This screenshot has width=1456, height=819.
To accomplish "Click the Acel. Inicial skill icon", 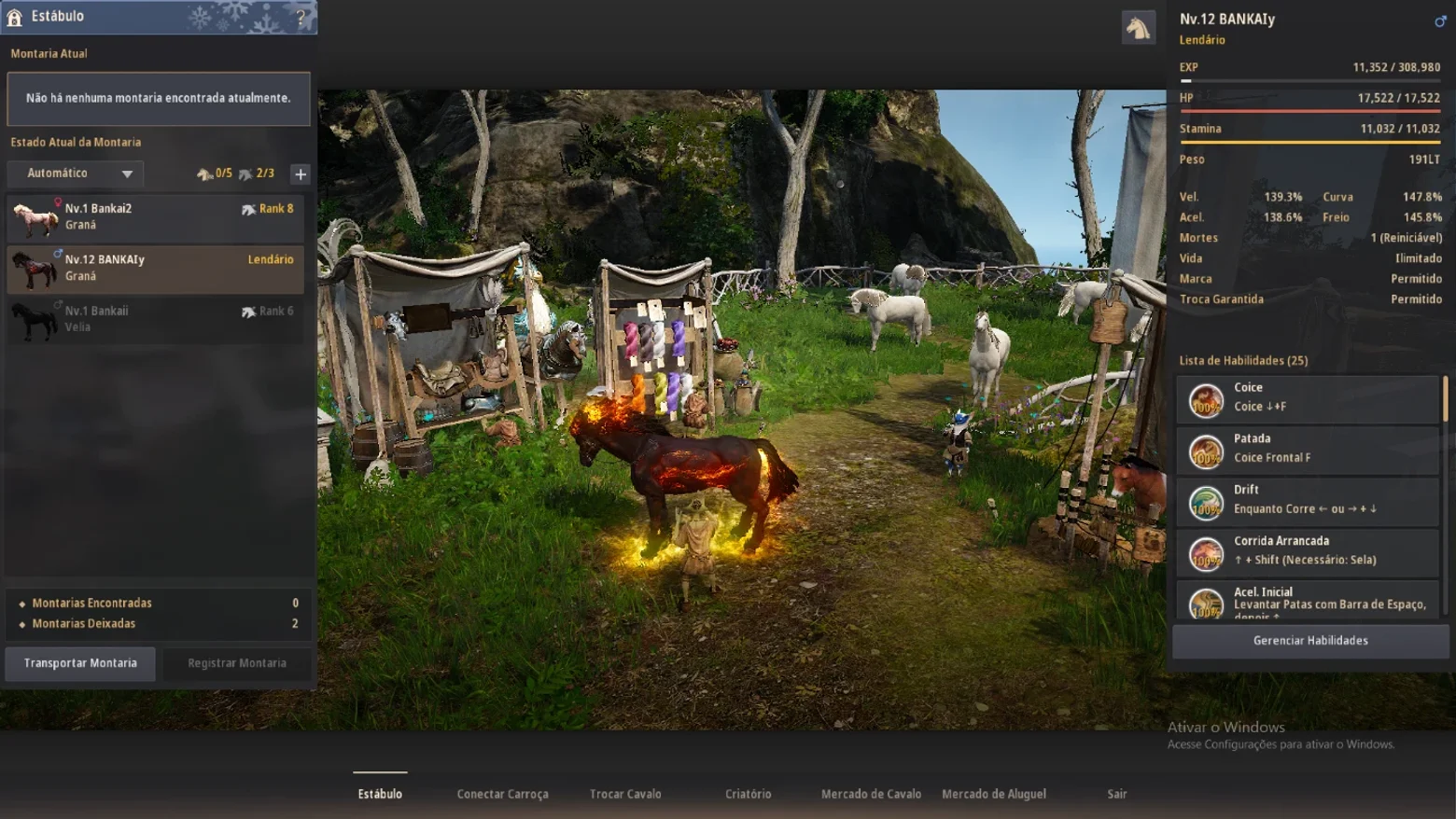I will [x=1206, y=603].
